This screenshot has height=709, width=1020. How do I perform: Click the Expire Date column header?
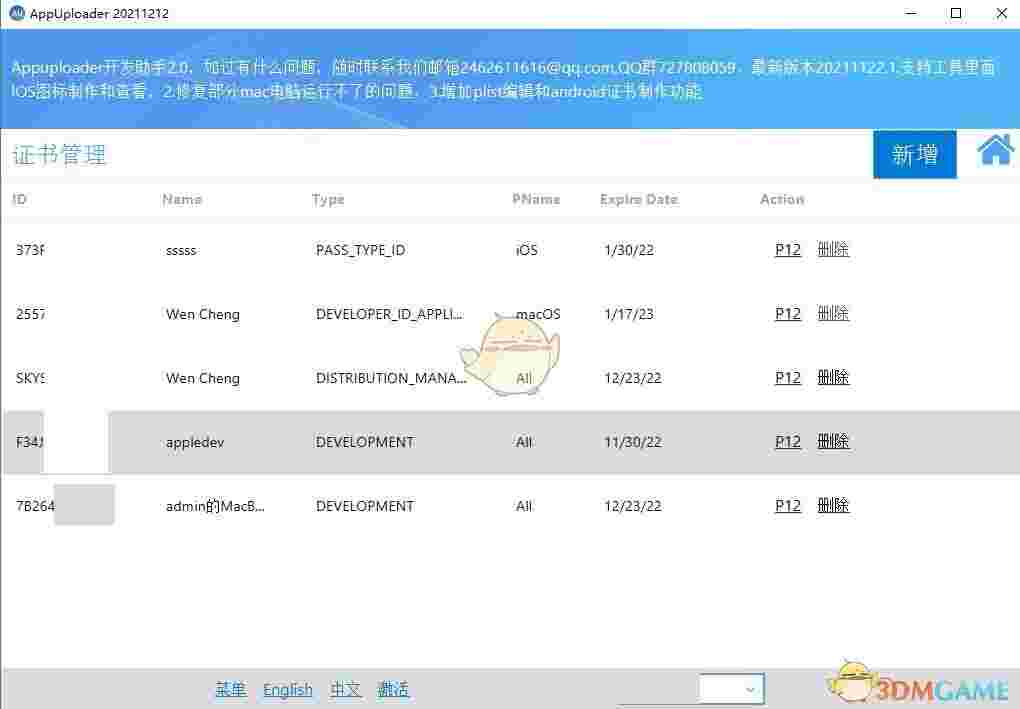point(638,199)
